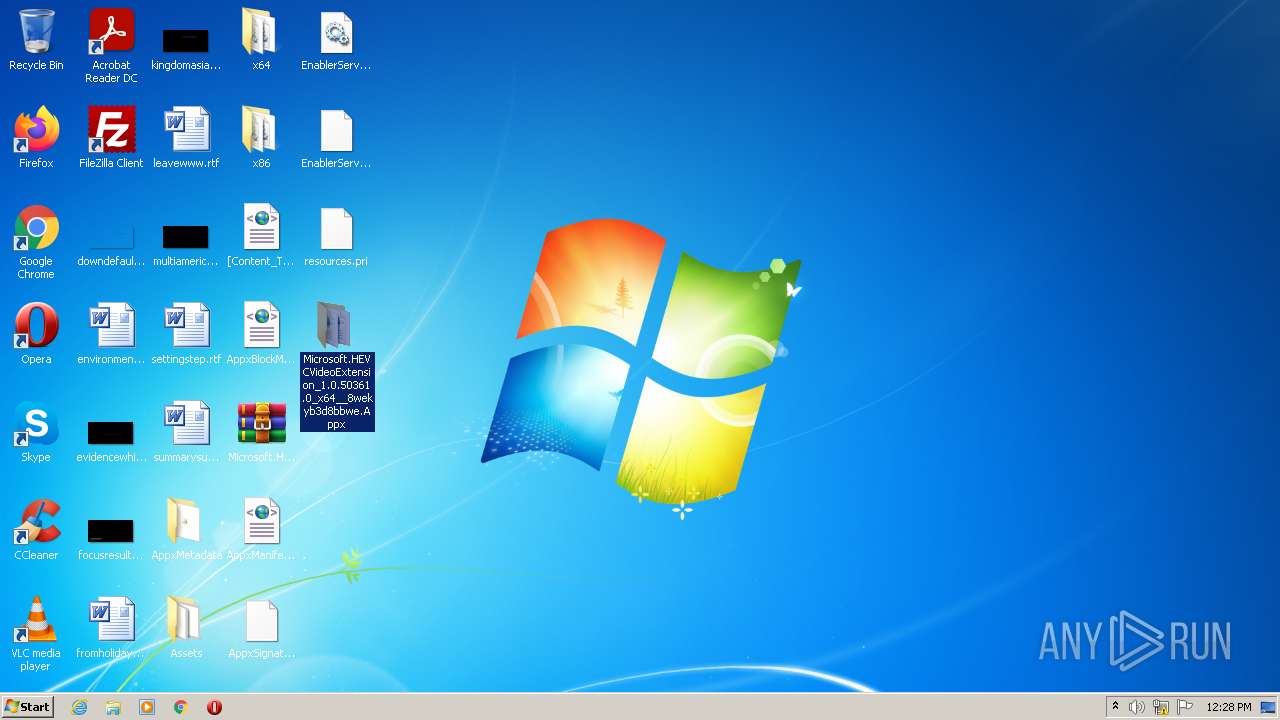Select the AppxSignat... file icon
1280x720 pixels.
click(261, 628)
